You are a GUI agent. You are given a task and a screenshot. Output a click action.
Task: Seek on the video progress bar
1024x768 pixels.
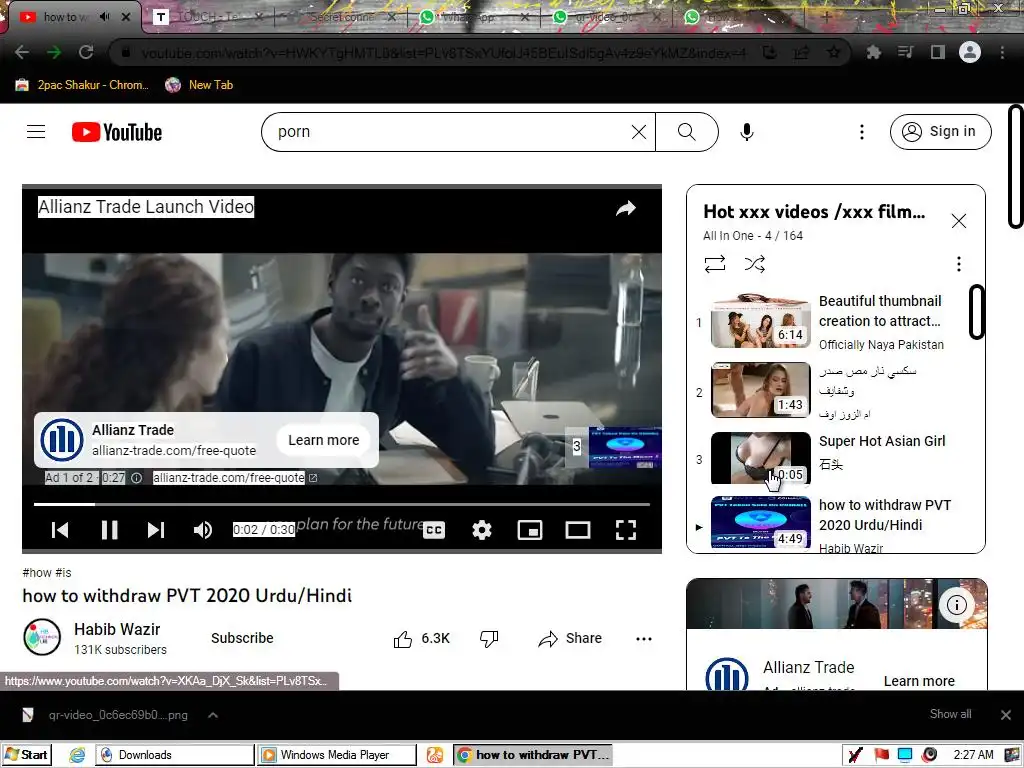(x=342, y=504)
